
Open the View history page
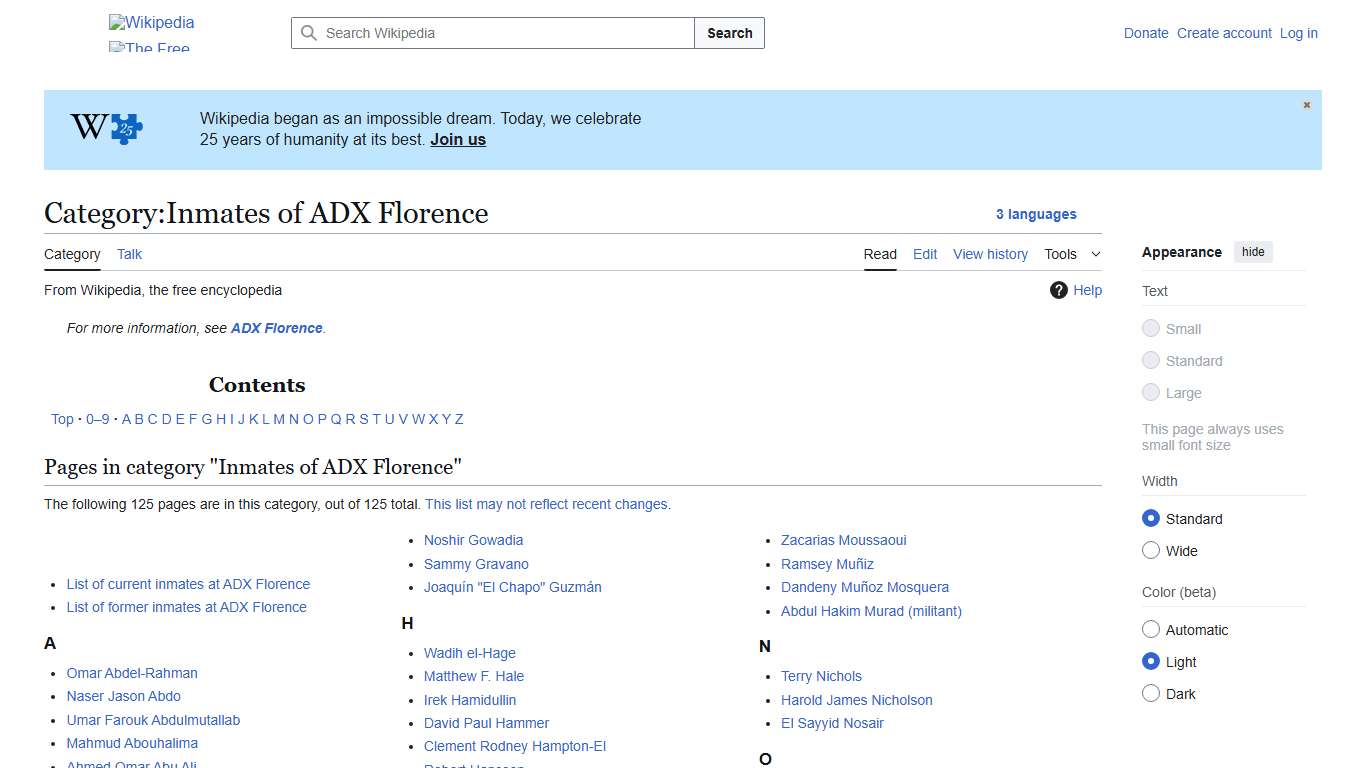[x=990, y=254]
